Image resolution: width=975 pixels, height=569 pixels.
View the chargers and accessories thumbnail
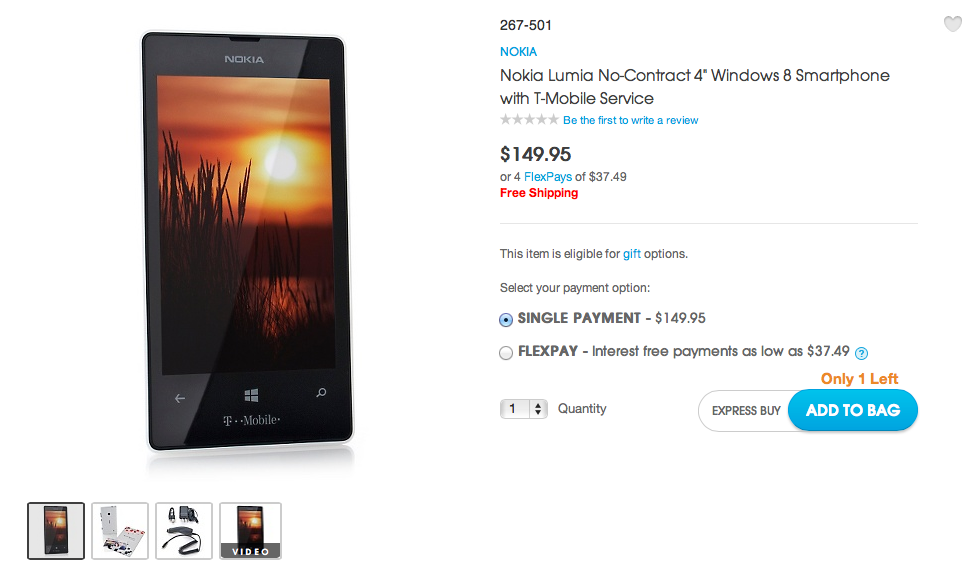tap(184, 530)
